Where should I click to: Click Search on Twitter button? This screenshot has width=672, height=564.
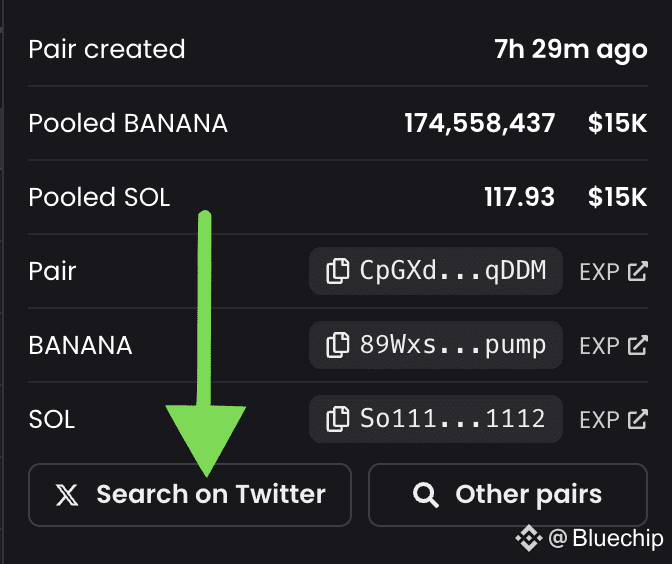[x=190, y=495]
